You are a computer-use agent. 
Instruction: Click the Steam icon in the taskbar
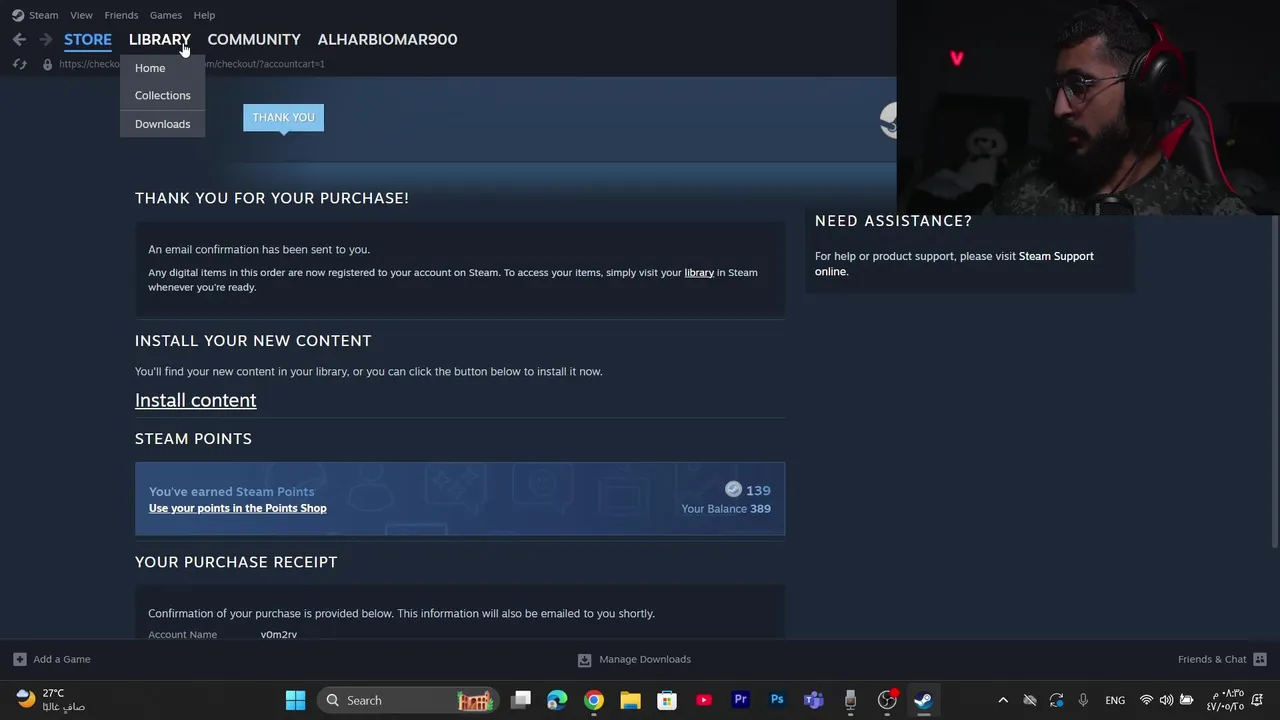coord(923,700)
